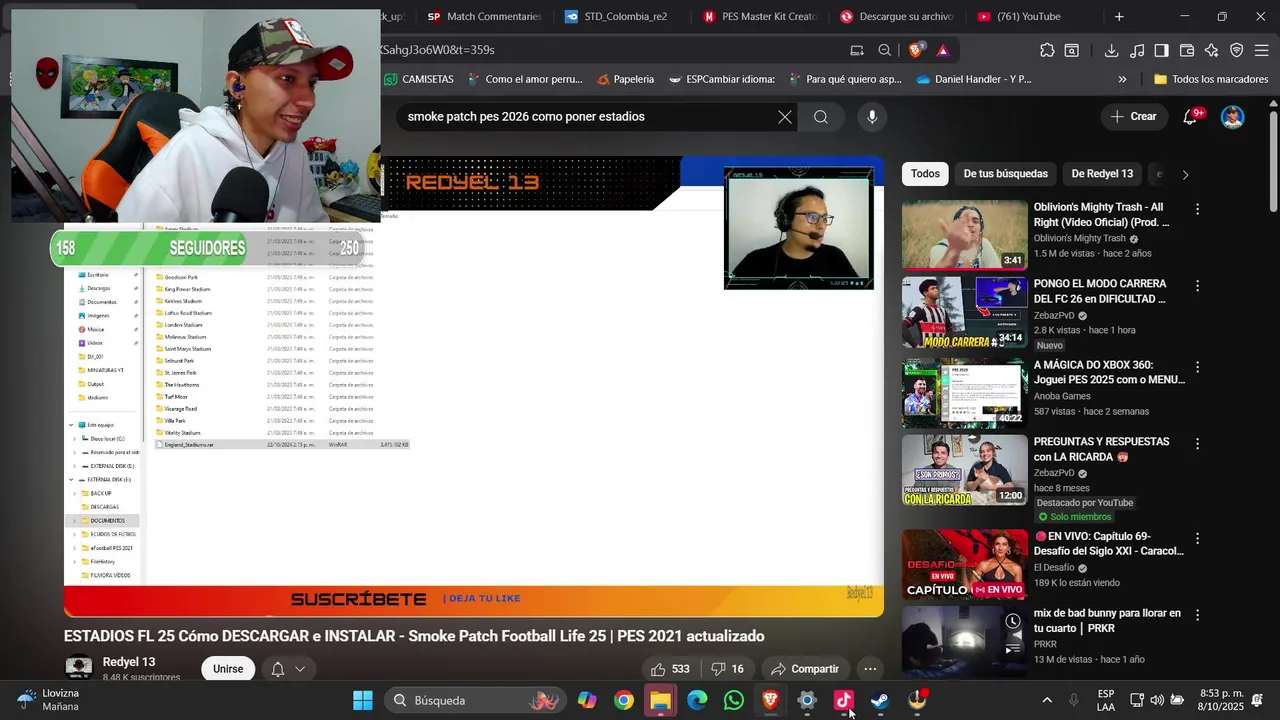The width and height of the screenshot is (1280, 720).
Task: Open the Leo AI sparkle icon
Action: [x=1211, y=50]
